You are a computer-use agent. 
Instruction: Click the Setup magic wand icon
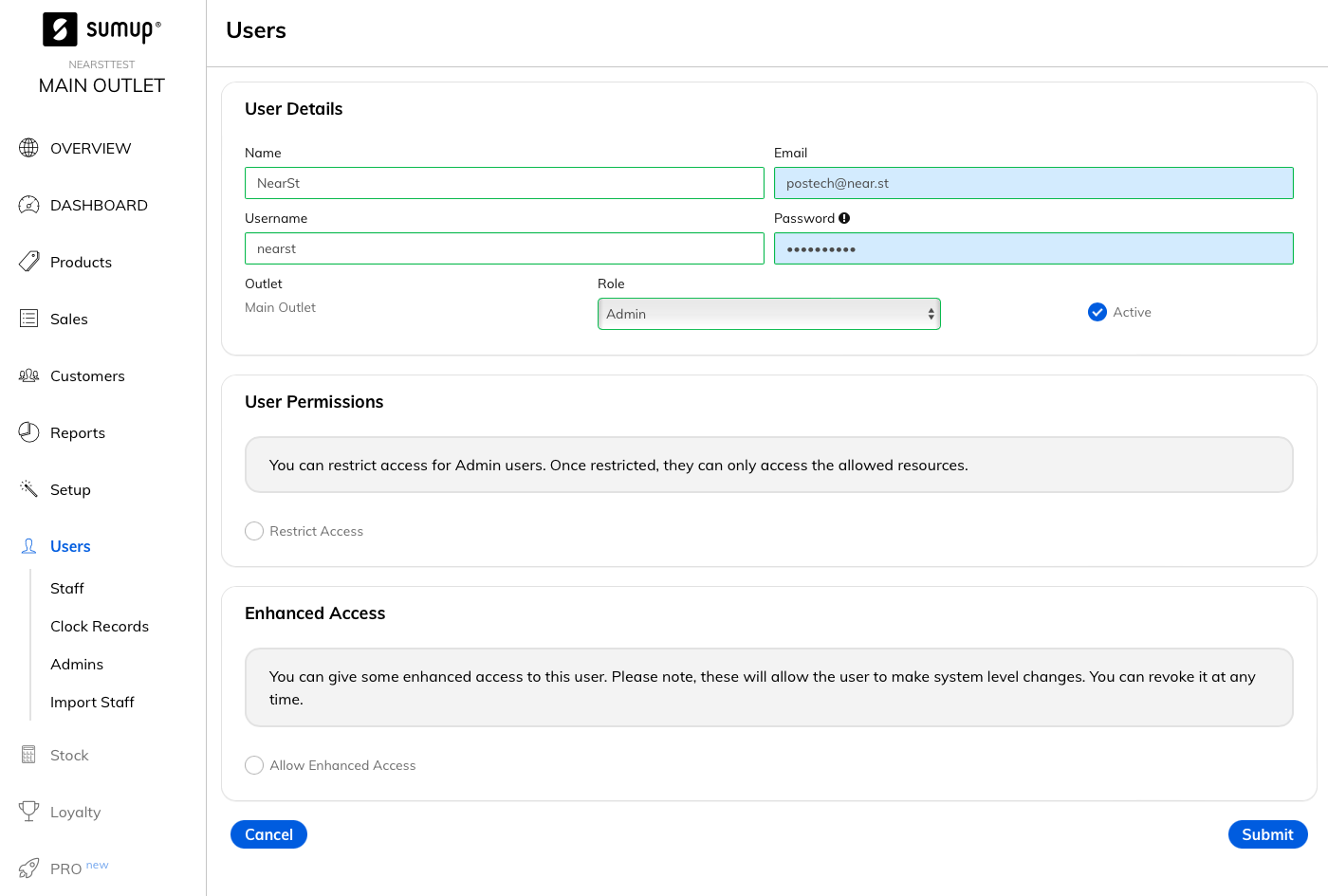[29, 489]
